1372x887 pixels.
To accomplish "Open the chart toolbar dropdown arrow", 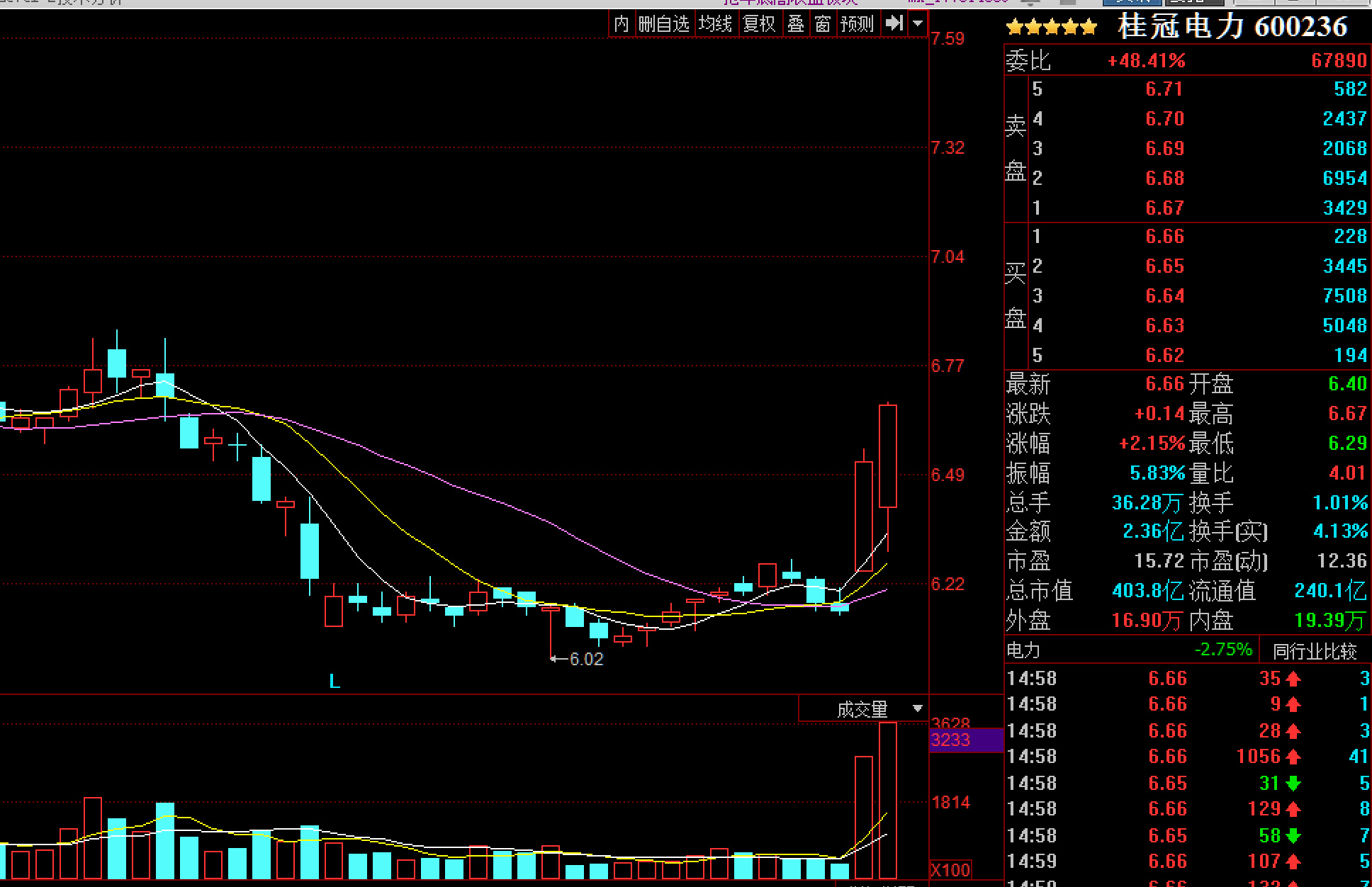I will (918, 23).
